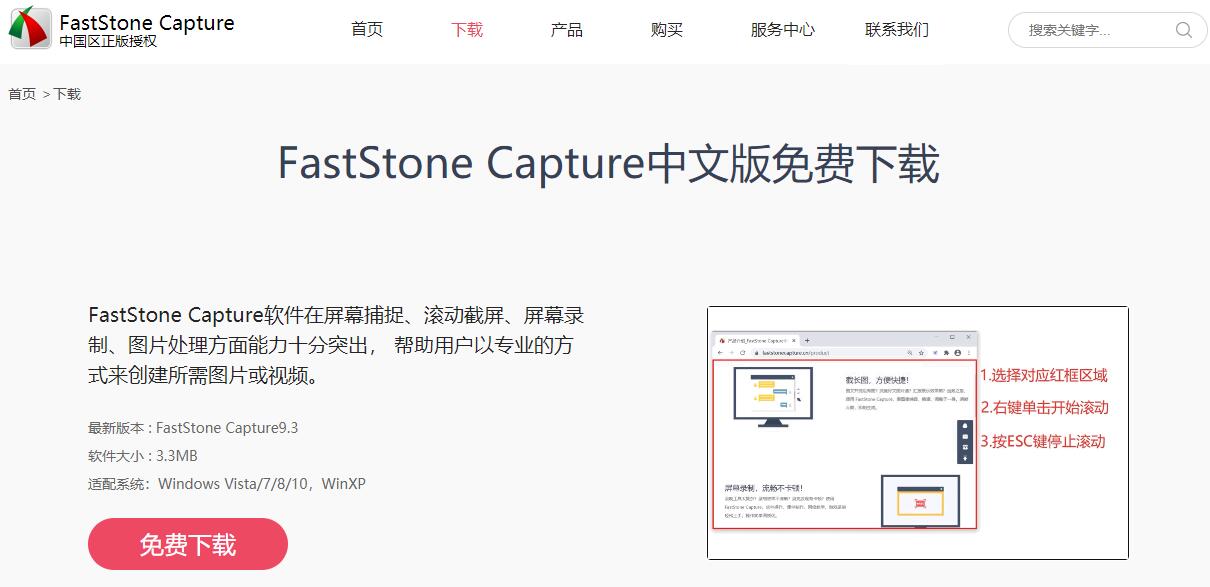
Task: Click the 中国区正版授权 text under logo
Action: tap(108, 41)
